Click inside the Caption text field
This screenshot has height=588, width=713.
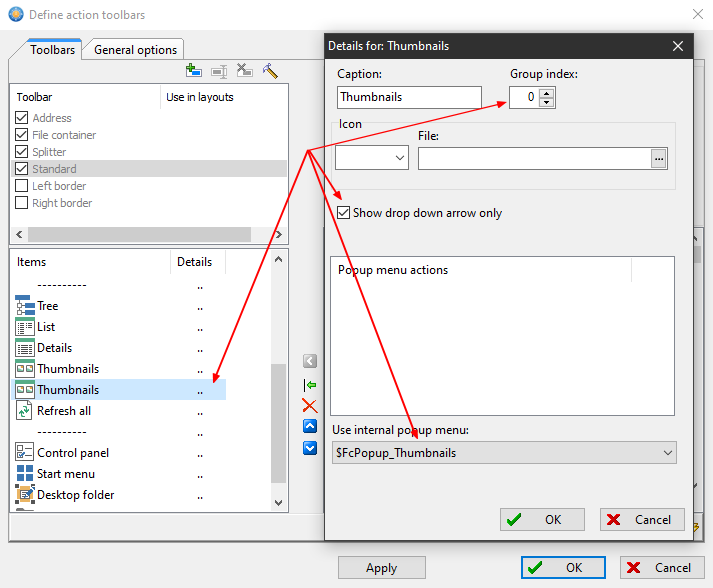tap(409, 98)
